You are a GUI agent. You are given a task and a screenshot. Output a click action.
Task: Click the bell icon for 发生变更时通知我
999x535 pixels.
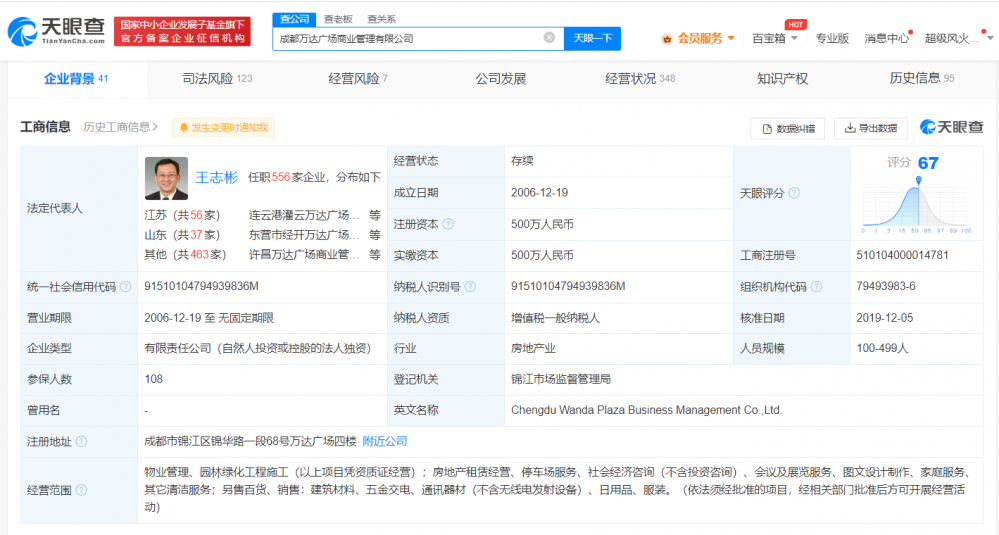click(x=183, y=128)
